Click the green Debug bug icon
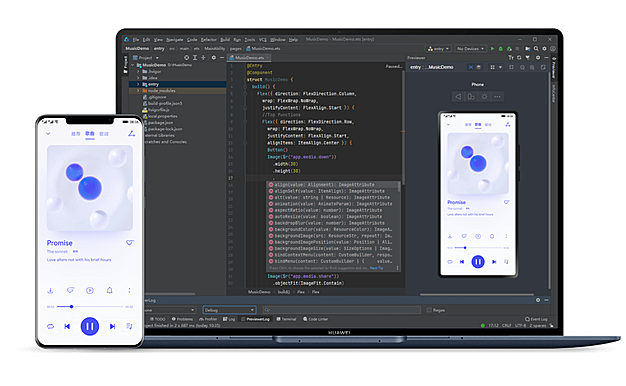Screen dimensions: 626x386 point(501,49)
